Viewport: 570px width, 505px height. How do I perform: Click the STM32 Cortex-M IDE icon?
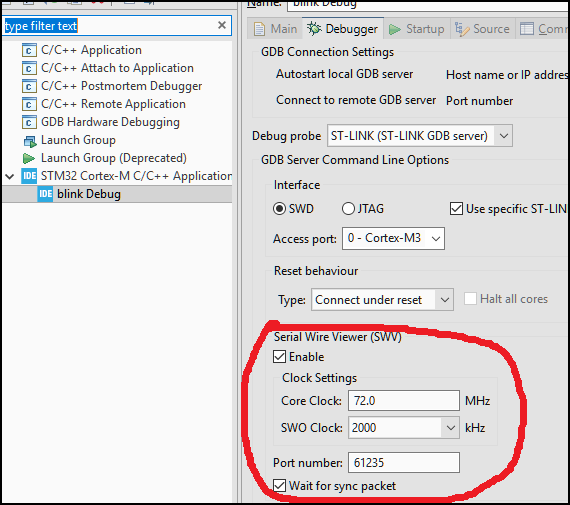[x=29, y=176]
